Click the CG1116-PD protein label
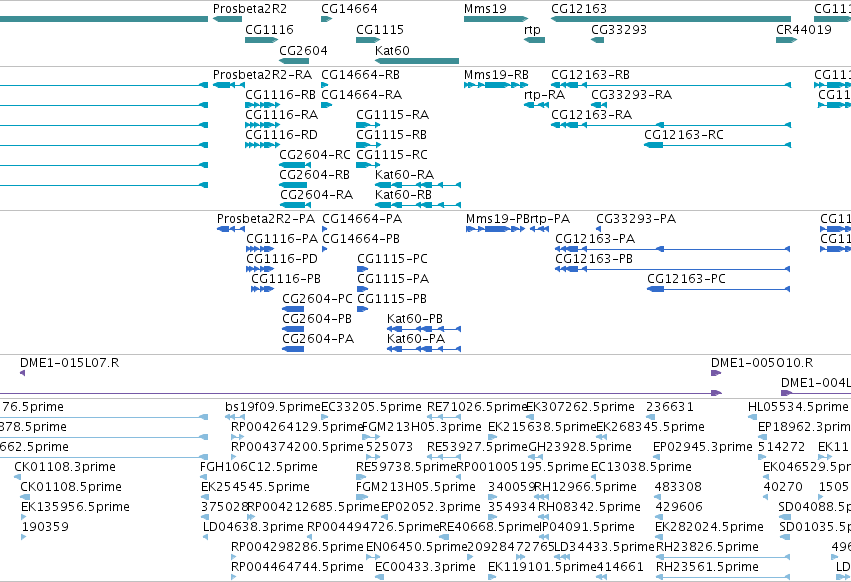The height and width of the screenshot is (582, 851). pos(282,259)
